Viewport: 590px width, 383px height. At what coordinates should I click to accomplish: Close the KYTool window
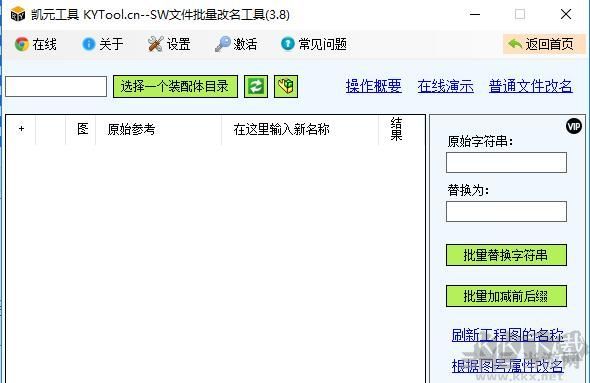[566, 15]
